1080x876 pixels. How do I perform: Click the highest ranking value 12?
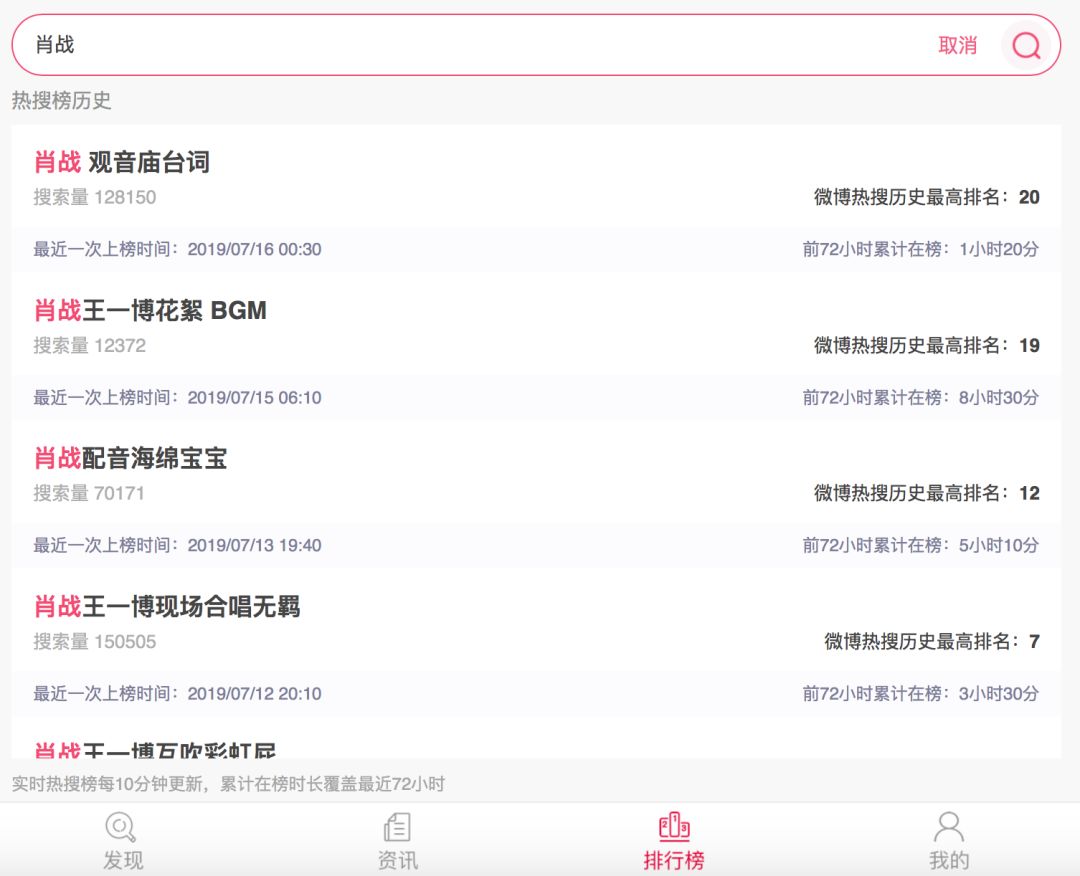[1029, 494]
